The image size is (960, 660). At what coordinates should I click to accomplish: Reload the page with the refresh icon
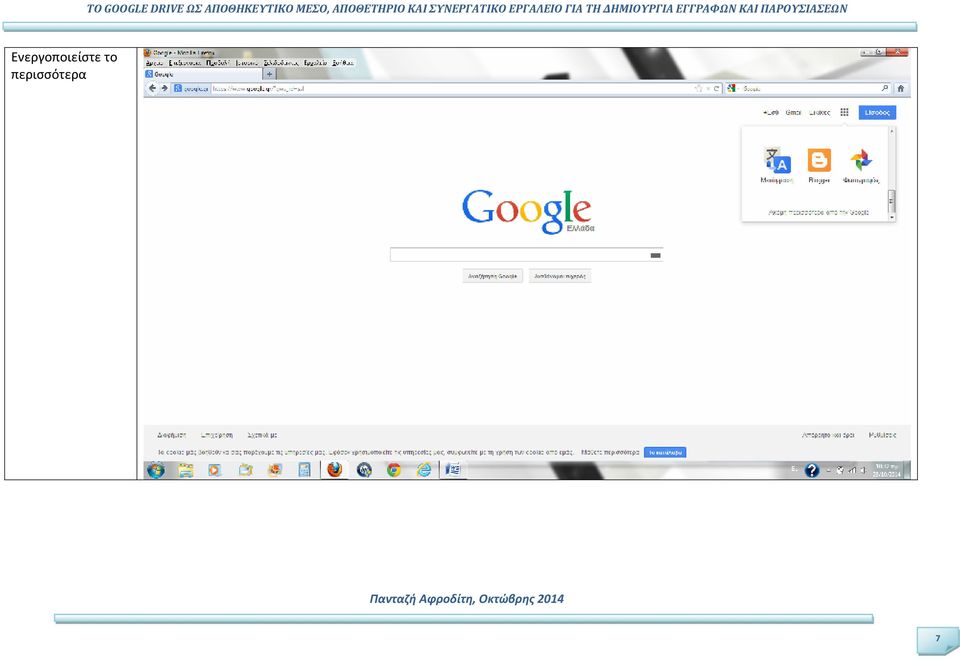[x=716, y=89]
